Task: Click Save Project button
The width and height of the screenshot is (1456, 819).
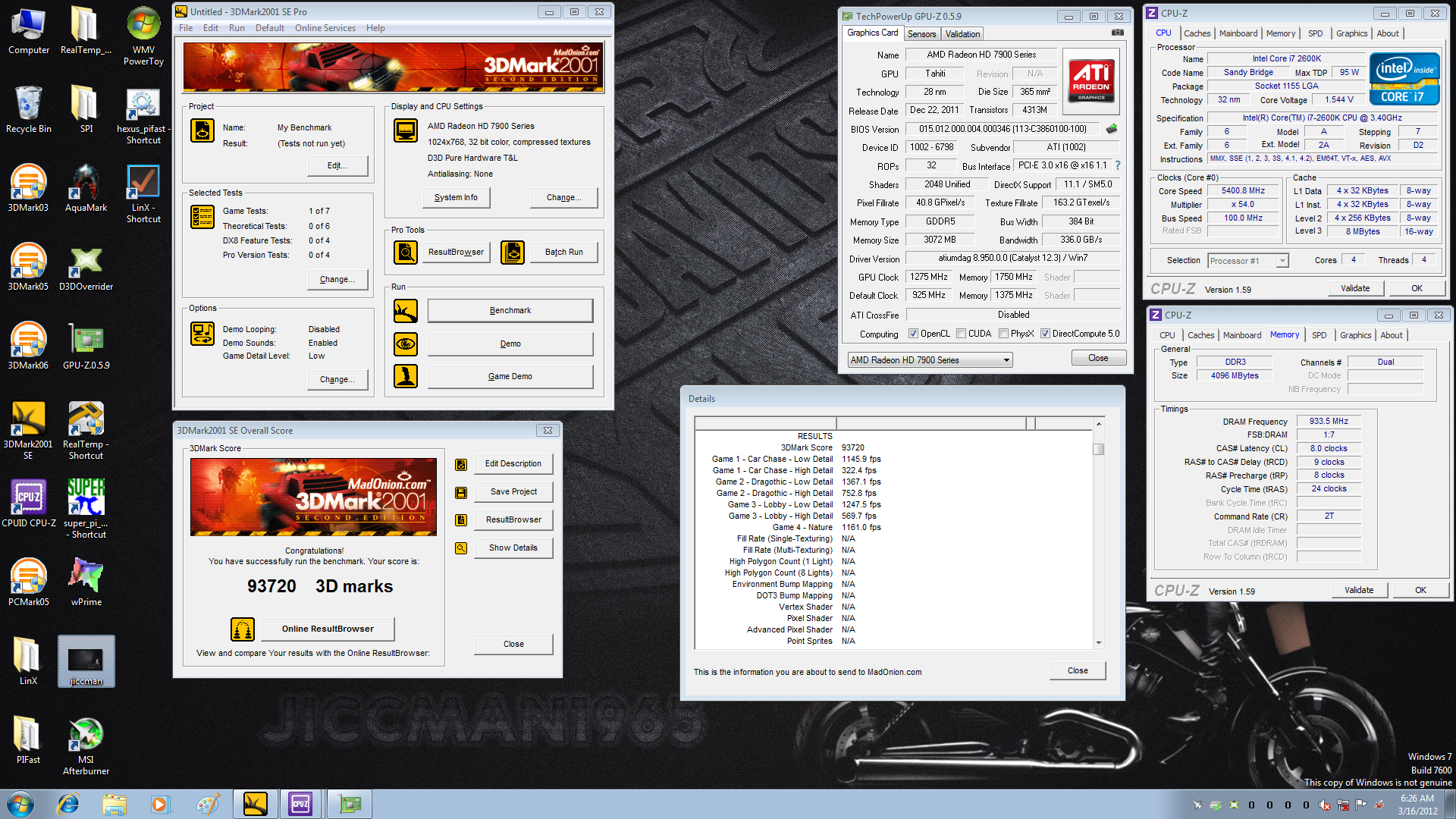Action: pyautogui.click(x=513, y=491)
